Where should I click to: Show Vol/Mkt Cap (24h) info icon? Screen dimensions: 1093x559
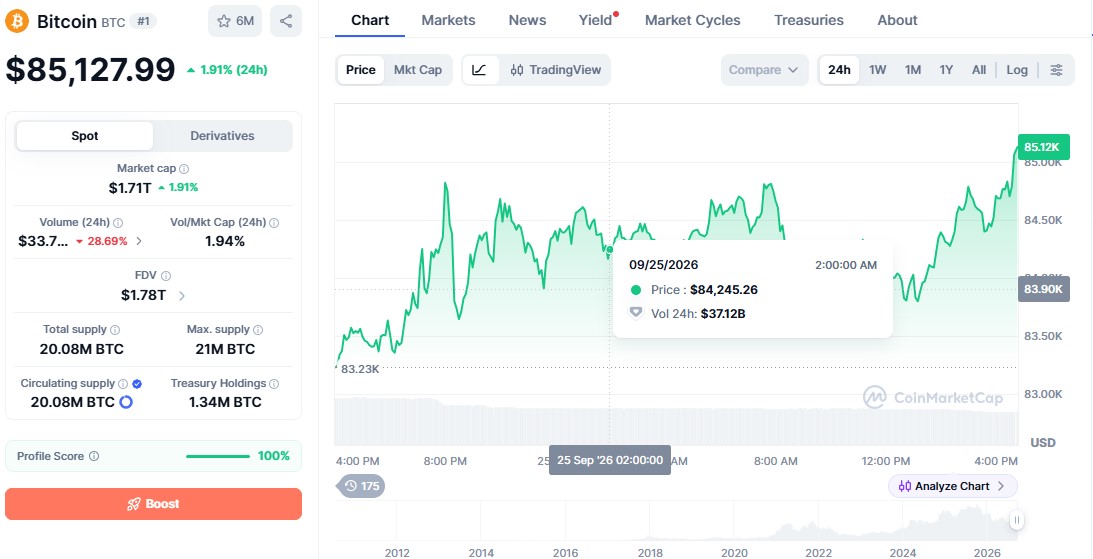pyautogui.click(x=274, y=223)
